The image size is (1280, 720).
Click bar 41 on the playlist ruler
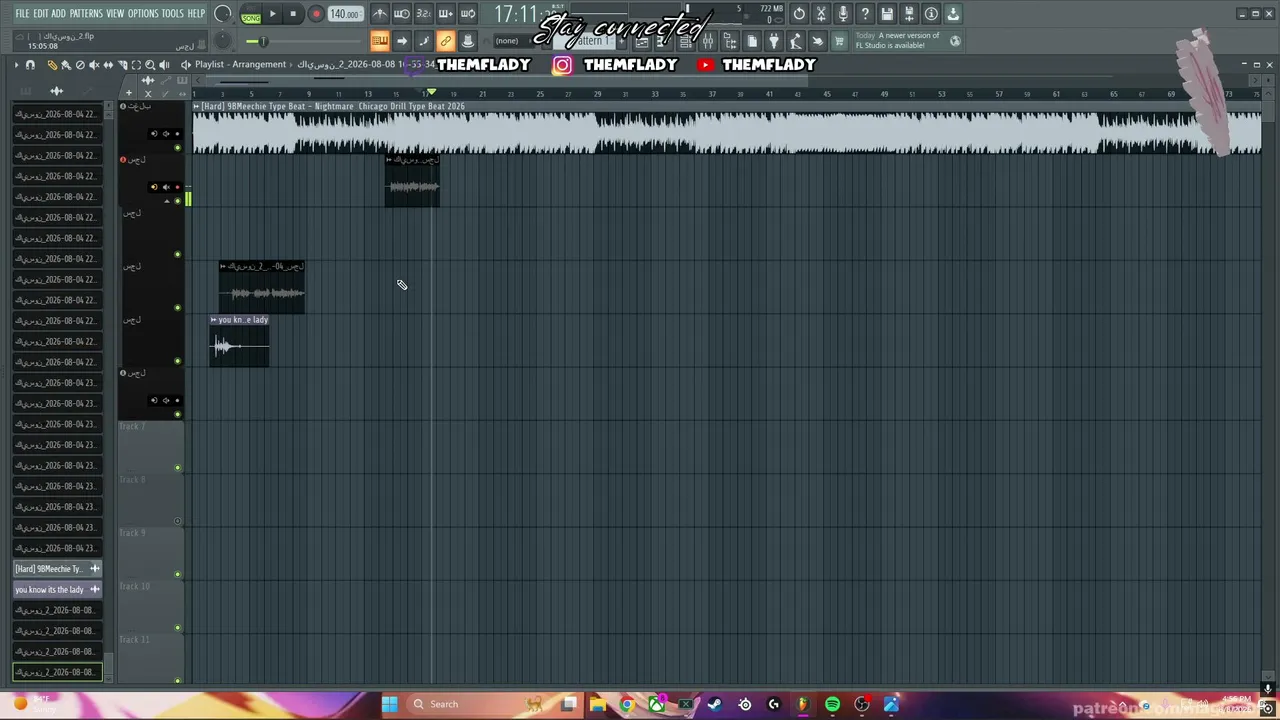(770, 95)
